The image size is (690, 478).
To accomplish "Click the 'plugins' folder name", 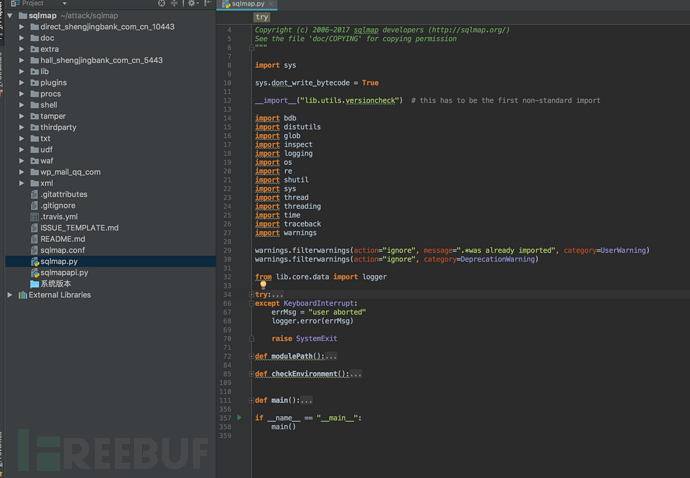I will pyautogui.click(x=54, y=83).
